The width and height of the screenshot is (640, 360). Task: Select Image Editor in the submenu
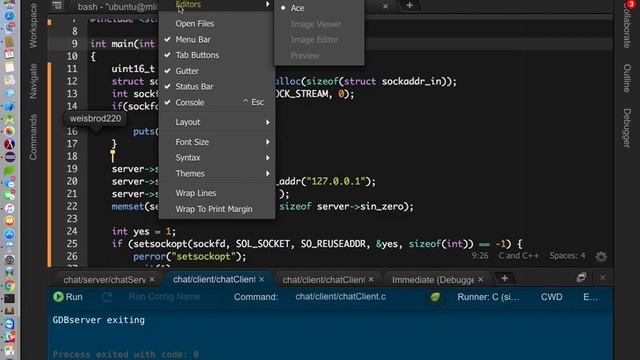(319, 40)
